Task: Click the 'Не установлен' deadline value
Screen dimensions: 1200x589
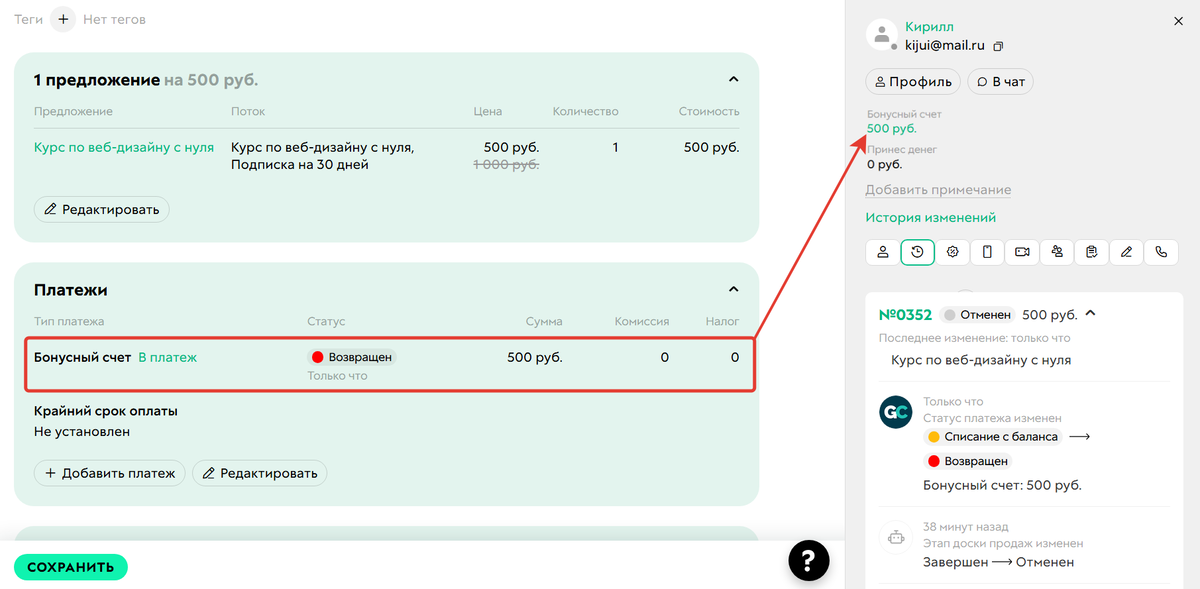Action: click(x=82, y=432)
